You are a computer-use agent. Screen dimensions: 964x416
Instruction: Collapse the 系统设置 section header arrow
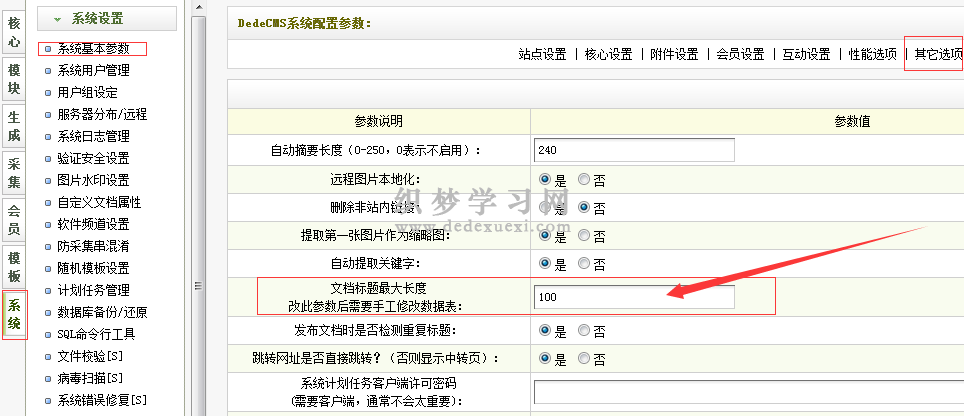[57, 19]
